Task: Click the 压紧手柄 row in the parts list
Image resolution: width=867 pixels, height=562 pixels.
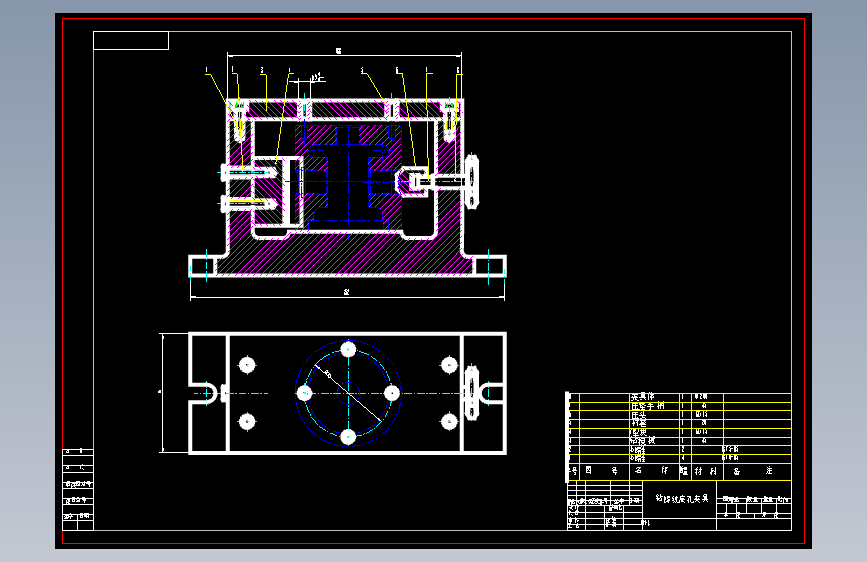Action: (x=680, y=406)
